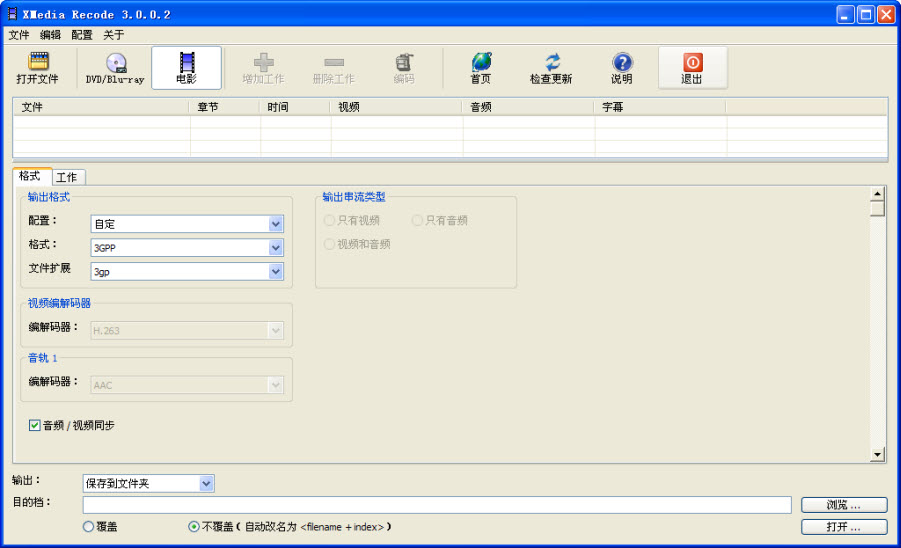Expand the 格式 3GPP dropdown
Image resolution: width=901 pixels, height=548 pixels.
(276, 248)
